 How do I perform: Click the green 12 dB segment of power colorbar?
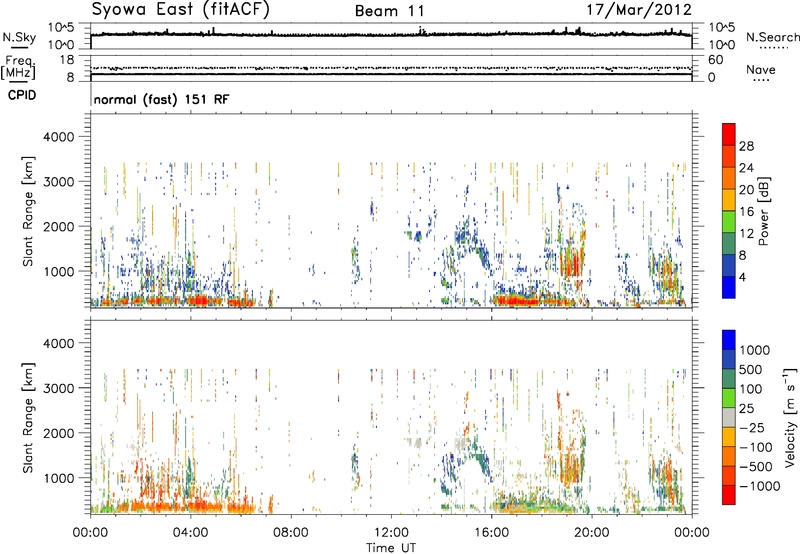click(x=729, y=222)
